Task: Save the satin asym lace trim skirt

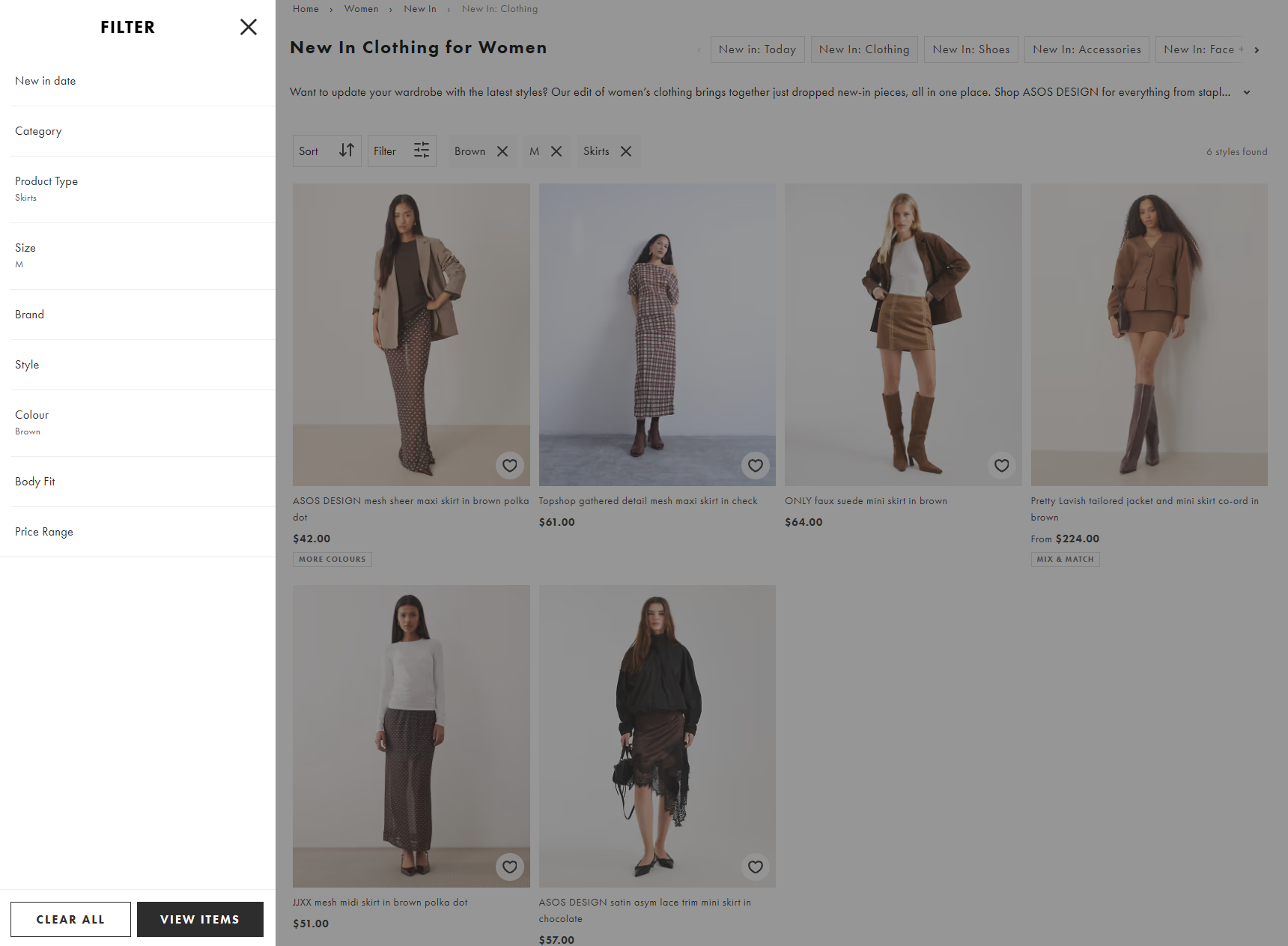Action: coord(756,867)
